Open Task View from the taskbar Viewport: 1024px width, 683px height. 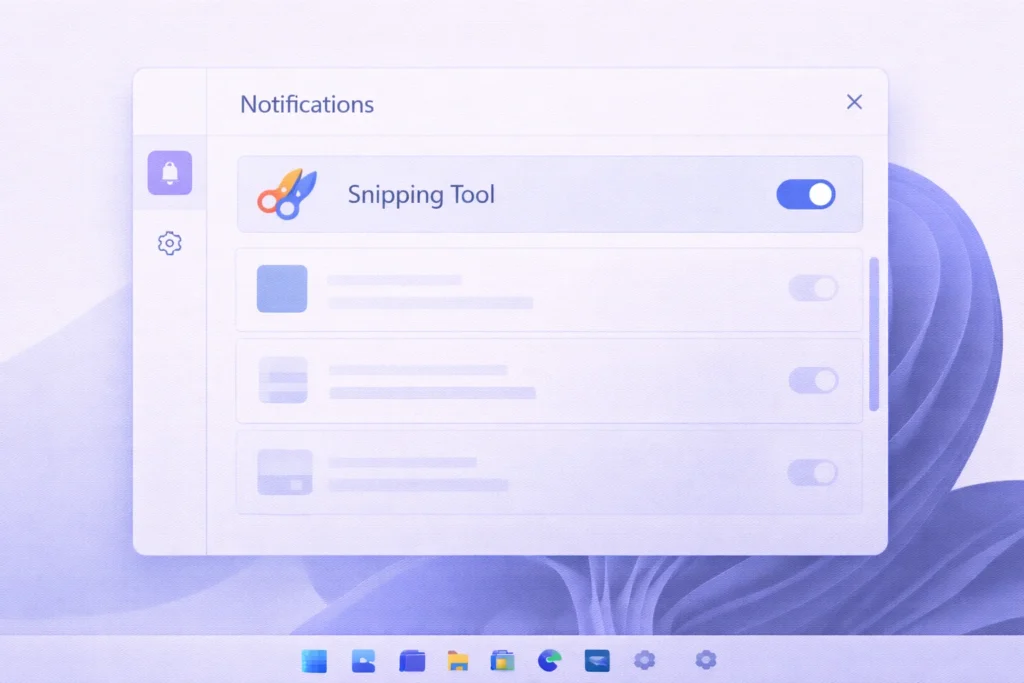click(x=363, y=660)
